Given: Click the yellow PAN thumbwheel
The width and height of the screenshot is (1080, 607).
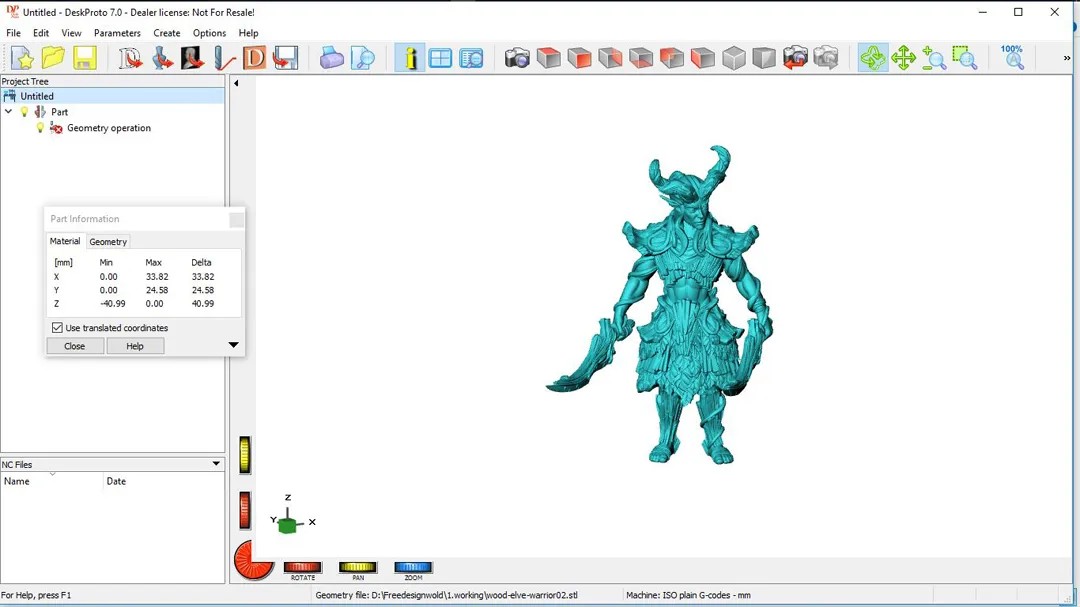Looking at the screenshot, I should tap(357, 567).
